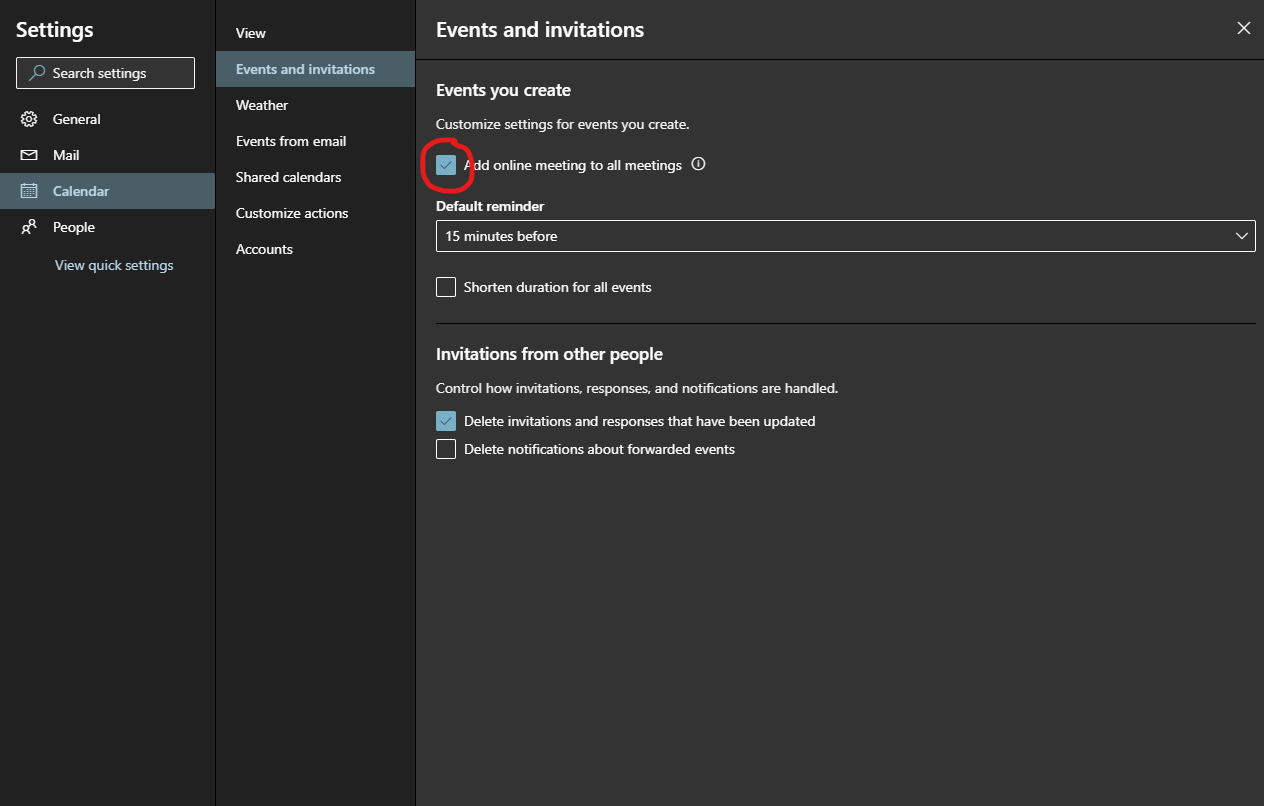Click the Mail envelope icon

pyautogui.click(x=29, y=155)
